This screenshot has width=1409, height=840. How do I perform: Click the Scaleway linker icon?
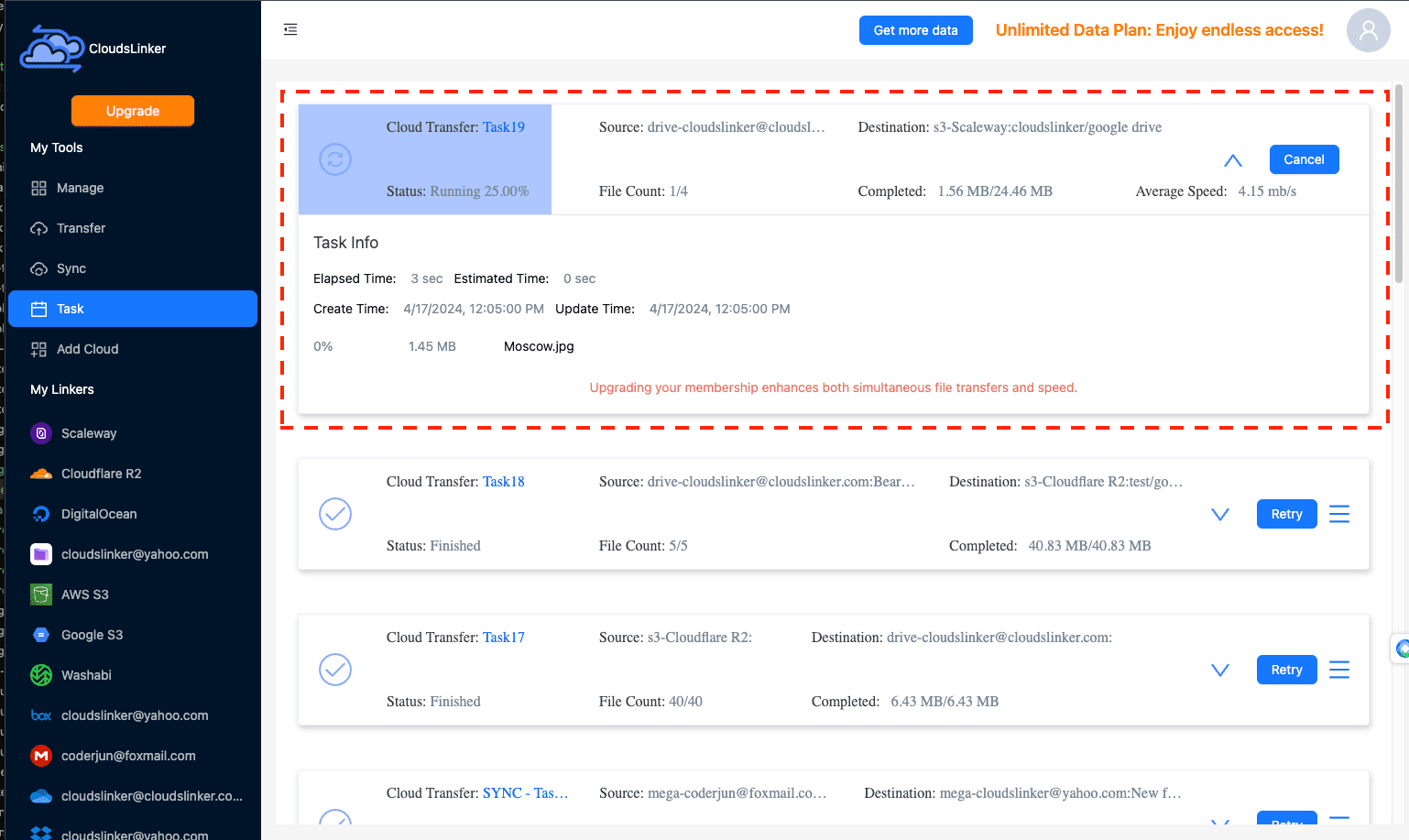[41, 433]
